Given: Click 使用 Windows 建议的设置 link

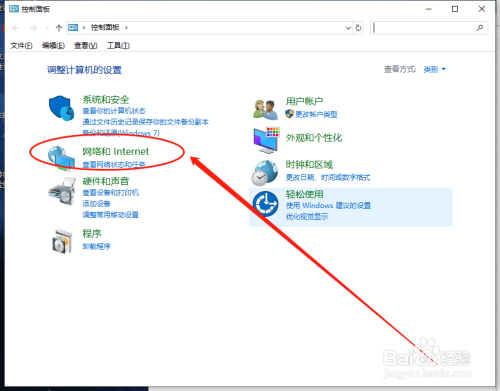Looking at the screenshot, I should 328,205.
